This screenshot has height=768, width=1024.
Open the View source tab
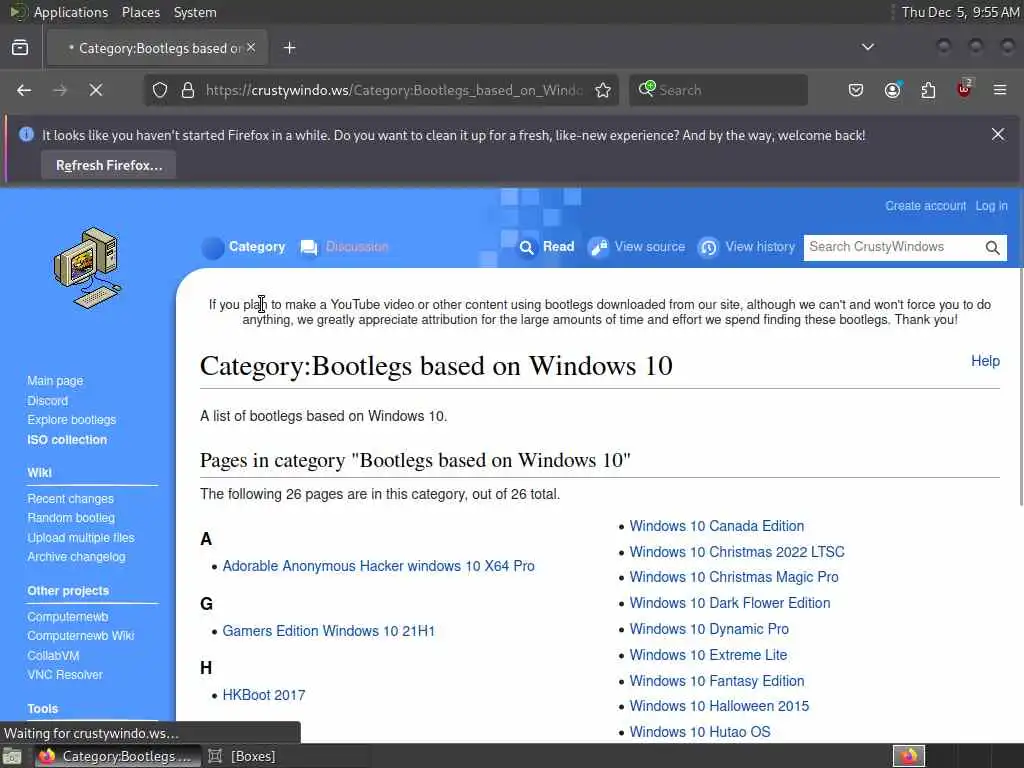[650, 246]
